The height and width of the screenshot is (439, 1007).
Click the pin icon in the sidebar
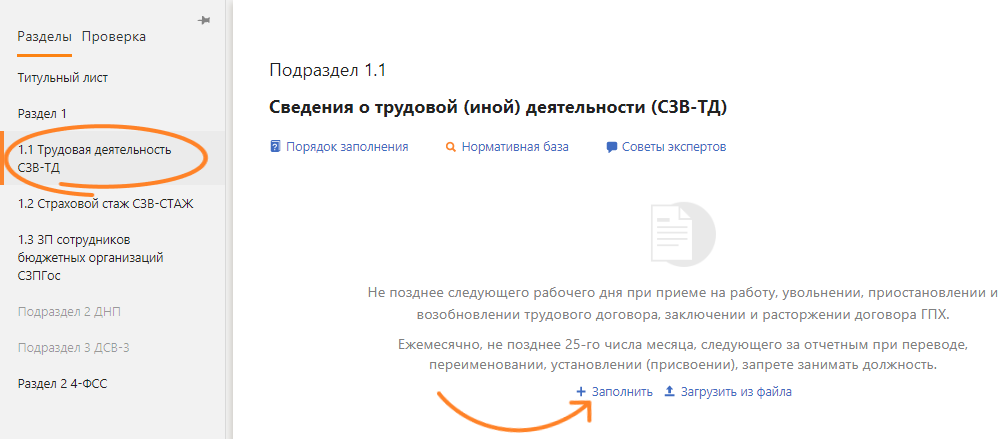(204, 20)
